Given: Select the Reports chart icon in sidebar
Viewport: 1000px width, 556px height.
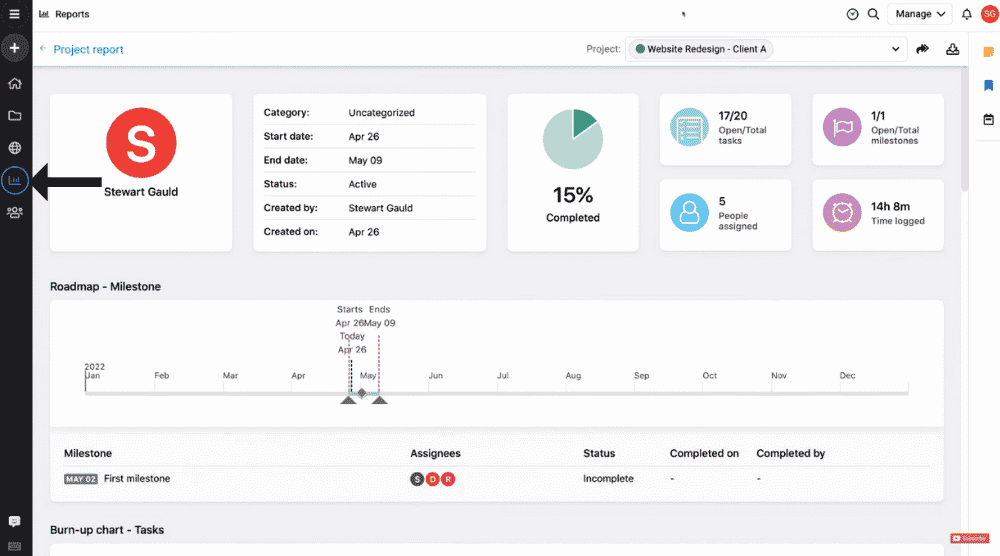Looking at the screenshot, I should pyautogui.click(x=15, y=180).
